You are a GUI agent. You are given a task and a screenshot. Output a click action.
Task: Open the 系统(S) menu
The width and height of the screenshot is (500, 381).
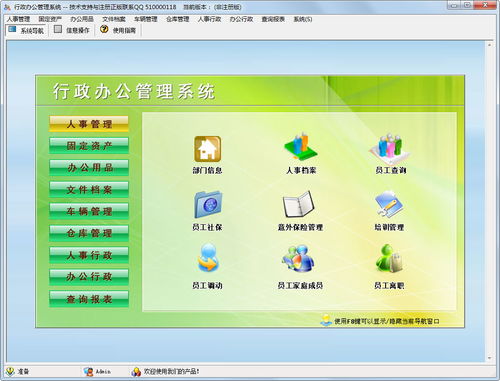tap(303, 19)
